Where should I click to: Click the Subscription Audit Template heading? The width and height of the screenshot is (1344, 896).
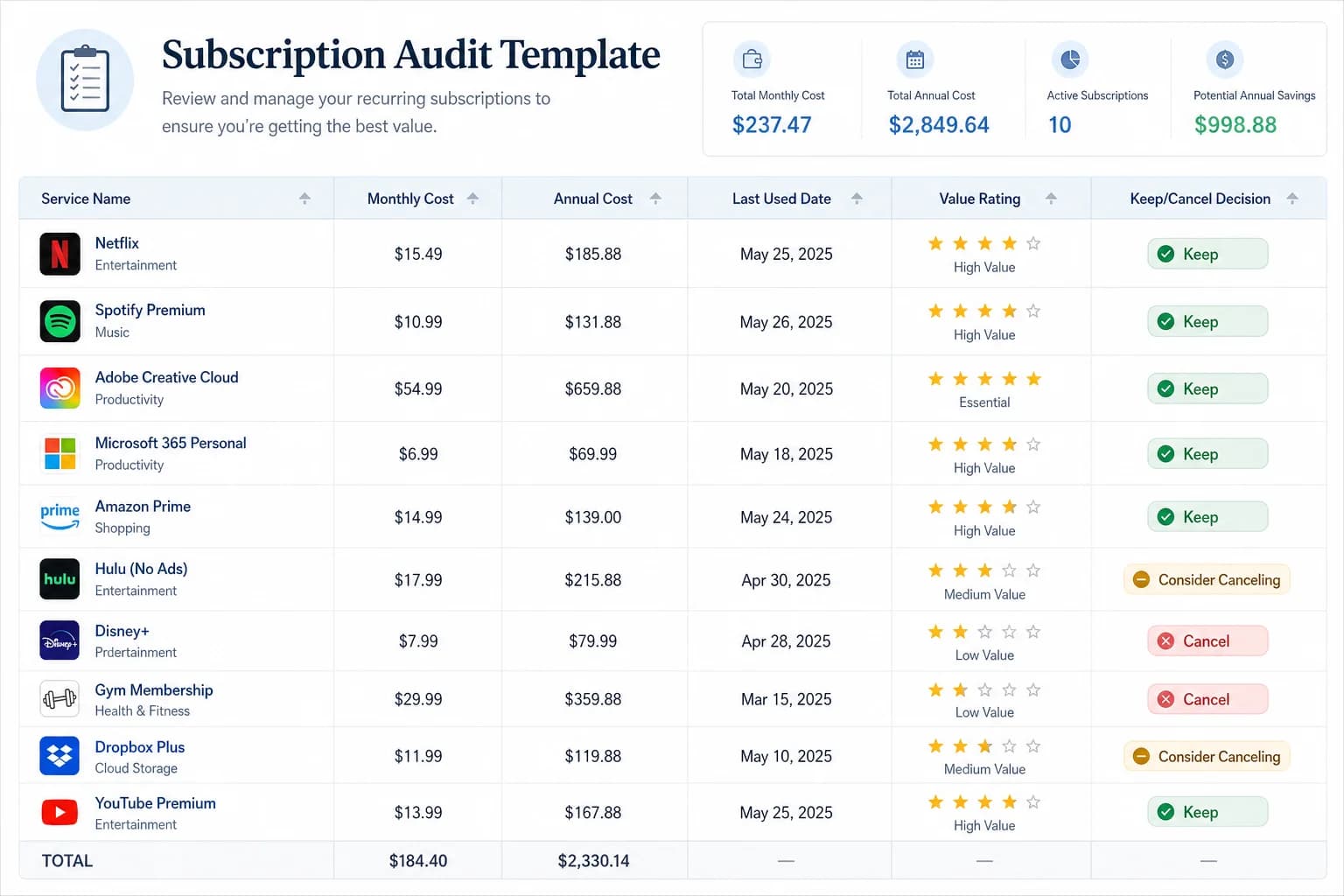tap(411, 55)
